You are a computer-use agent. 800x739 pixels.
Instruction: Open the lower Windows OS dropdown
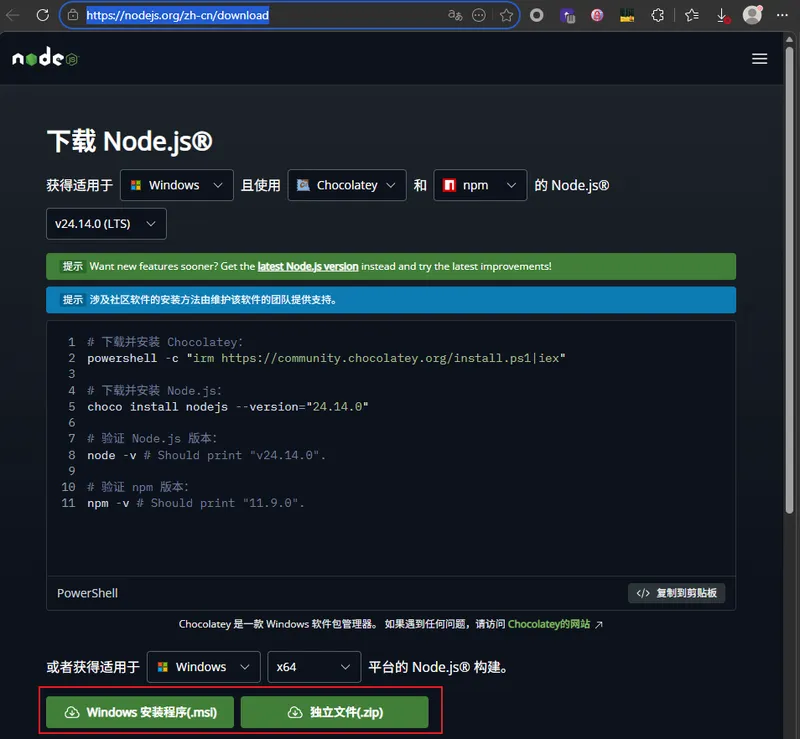204,667
